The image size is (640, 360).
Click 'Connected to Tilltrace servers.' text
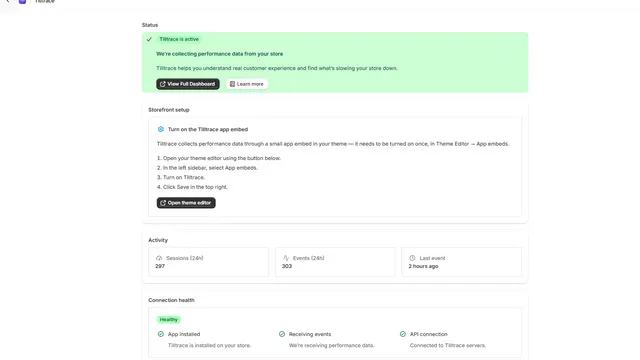[x=448, y=345]
